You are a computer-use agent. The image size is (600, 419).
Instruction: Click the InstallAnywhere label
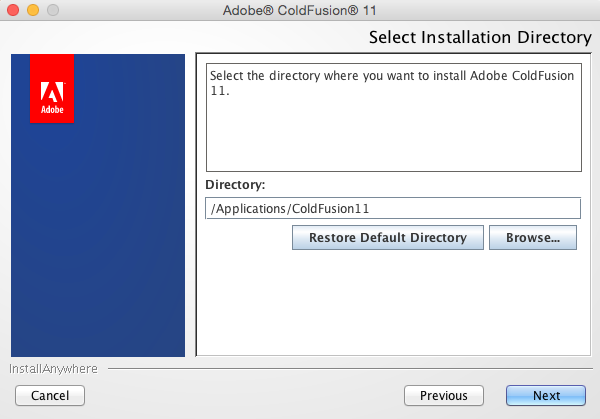(x=53, y=369)
